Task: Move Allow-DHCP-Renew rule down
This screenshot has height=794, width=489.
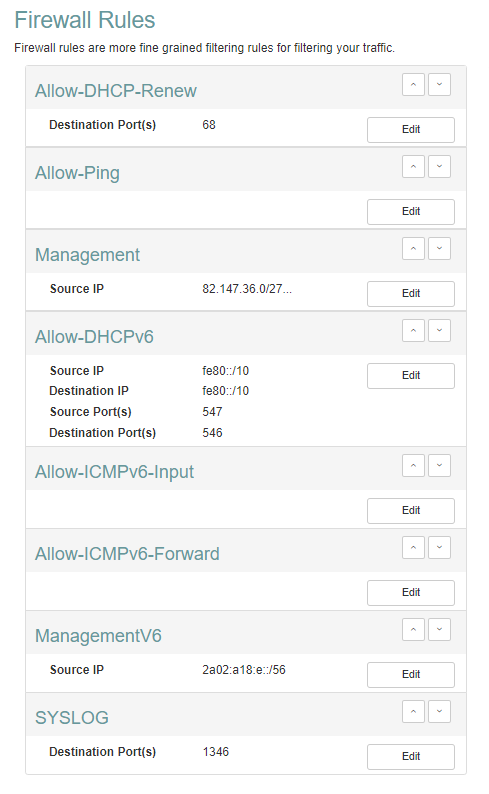Action: (439, 85)
